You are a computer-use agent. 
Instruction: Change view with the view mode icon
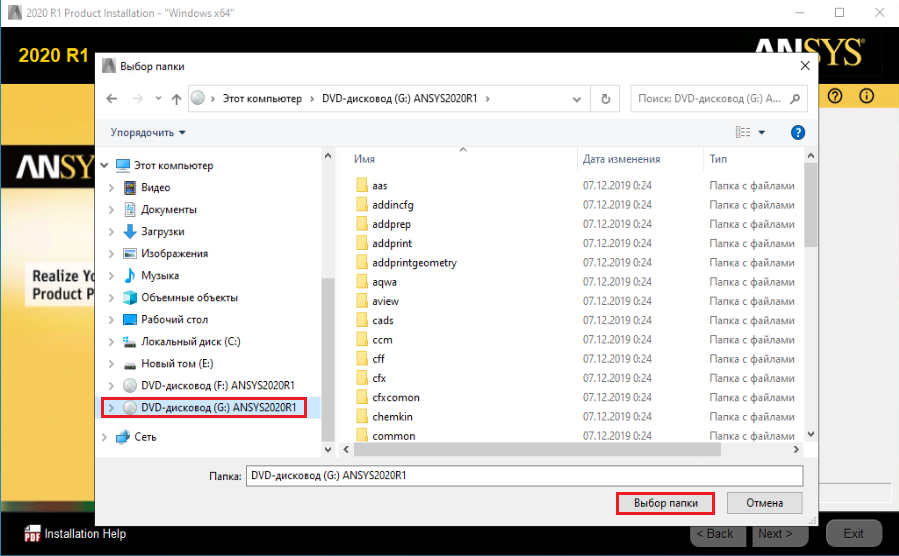[743, 132]
